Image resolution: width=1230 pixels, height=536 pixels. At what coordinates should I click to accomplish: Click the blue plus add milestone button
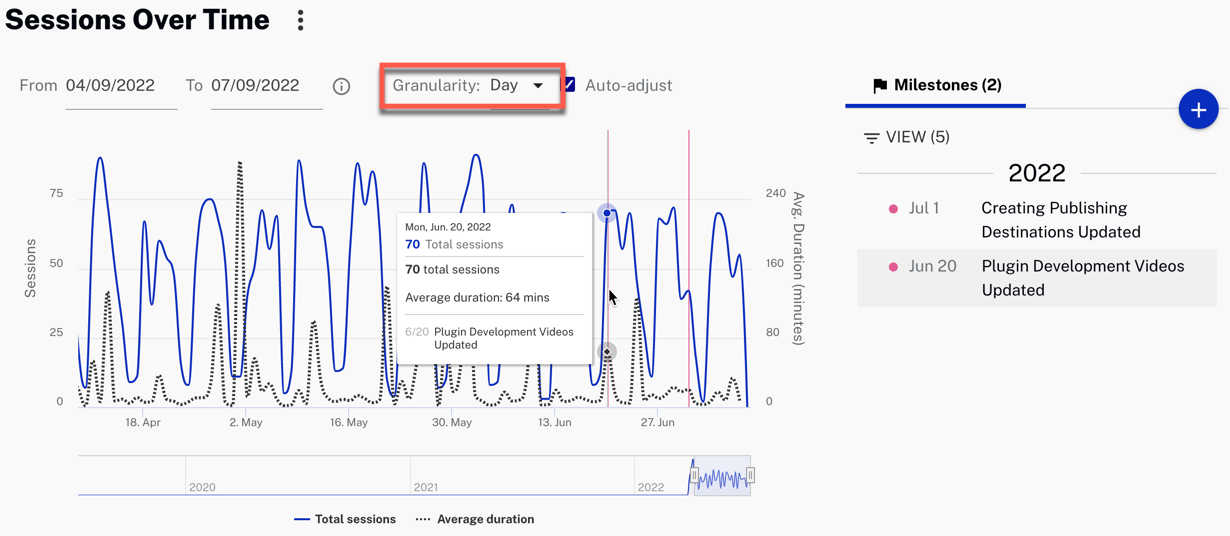[1197, 110]
